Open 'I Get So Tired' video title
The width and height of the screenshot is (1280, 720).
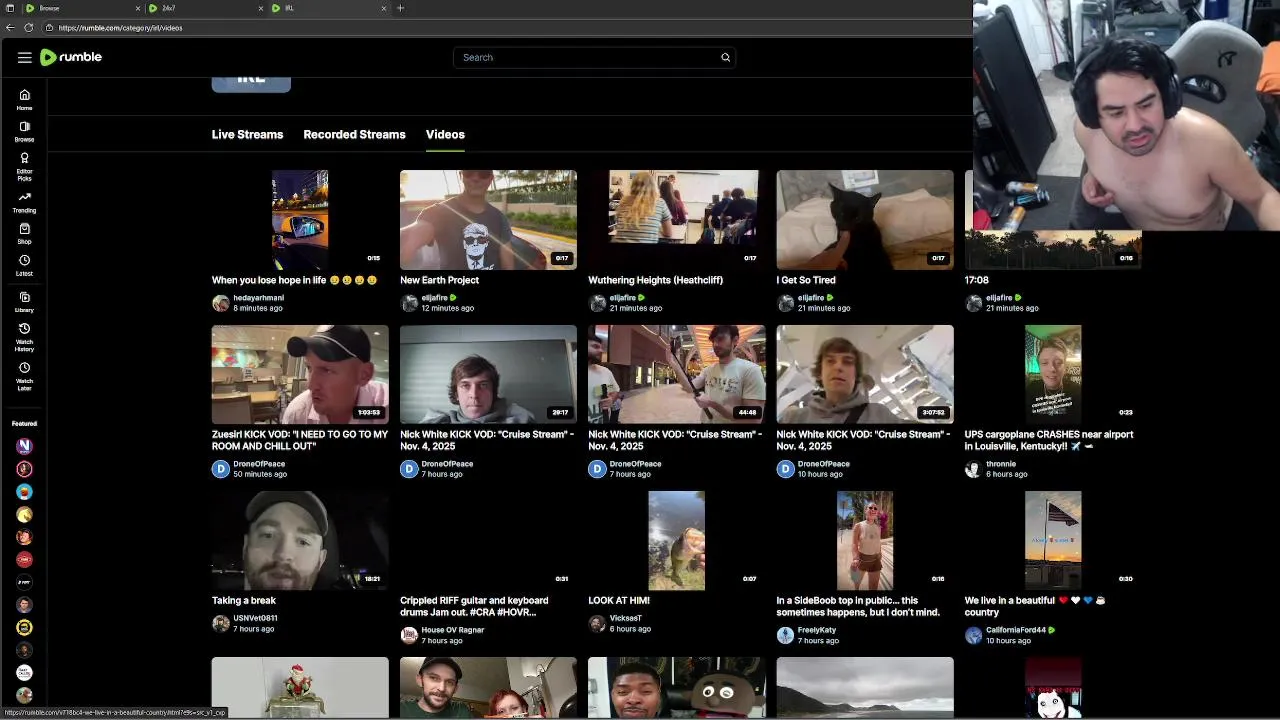(806, 280)
